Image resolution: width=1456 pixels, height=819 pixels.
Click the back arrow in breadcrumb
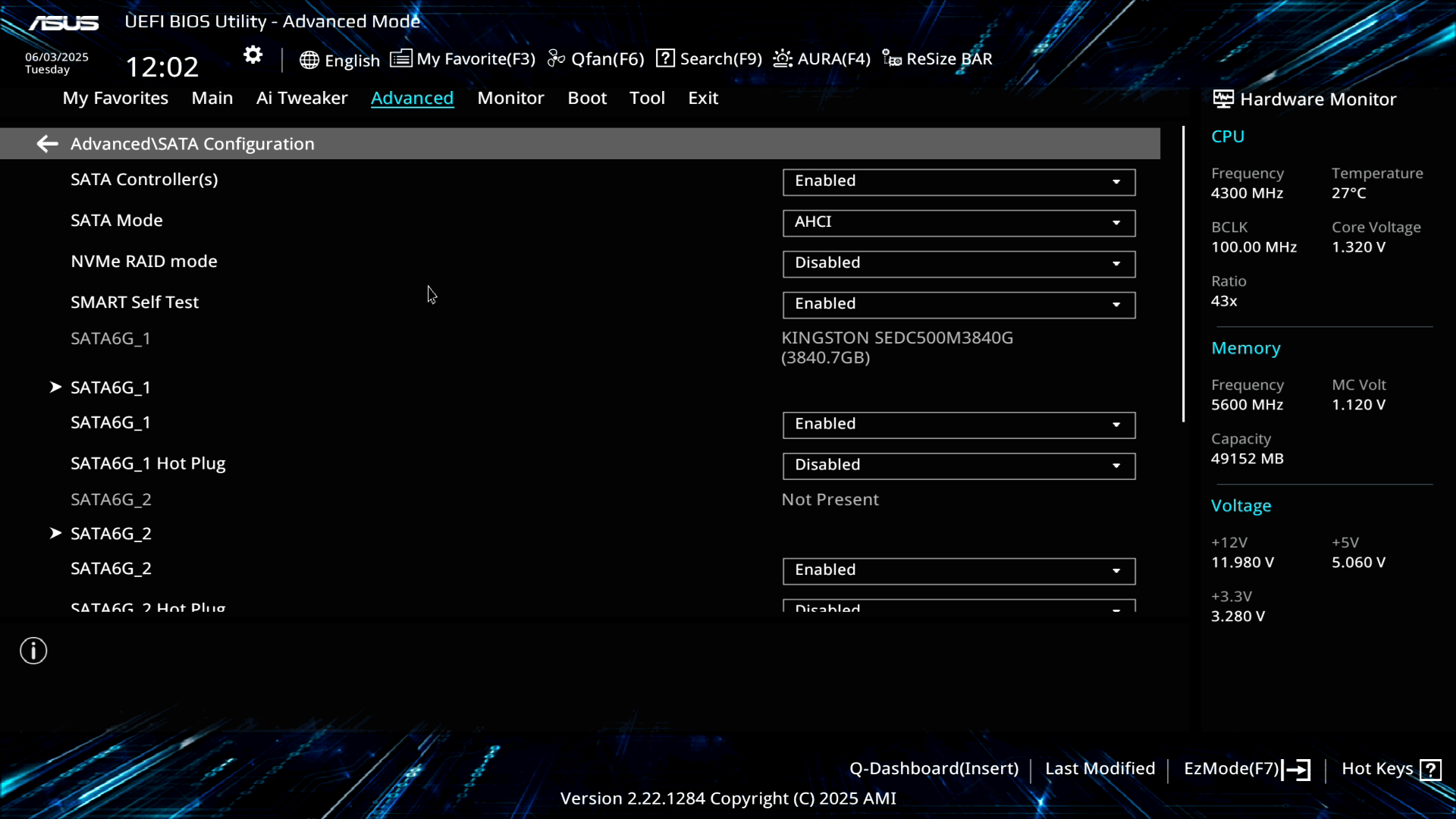click(47, 144)
